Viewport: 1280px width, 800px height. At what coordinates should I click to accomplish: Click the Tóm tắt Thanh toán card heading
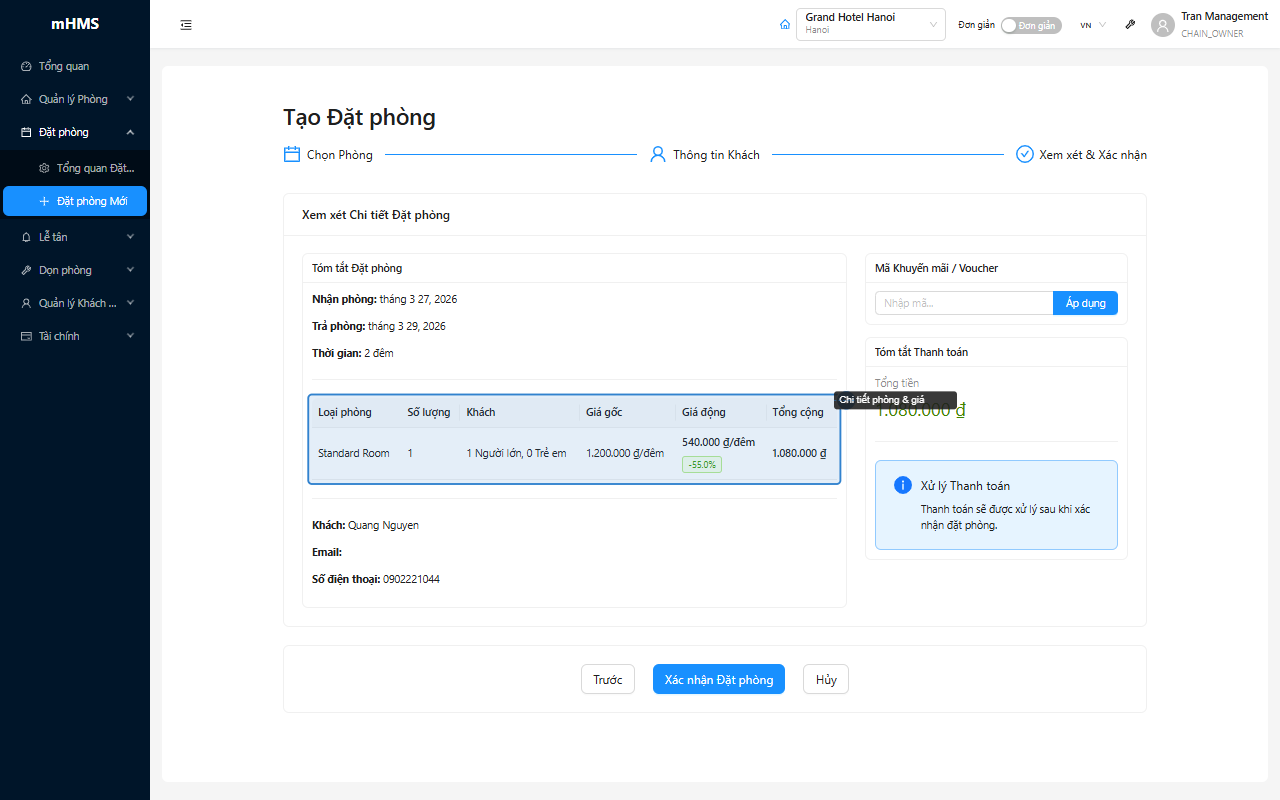(x=921, y=352)
